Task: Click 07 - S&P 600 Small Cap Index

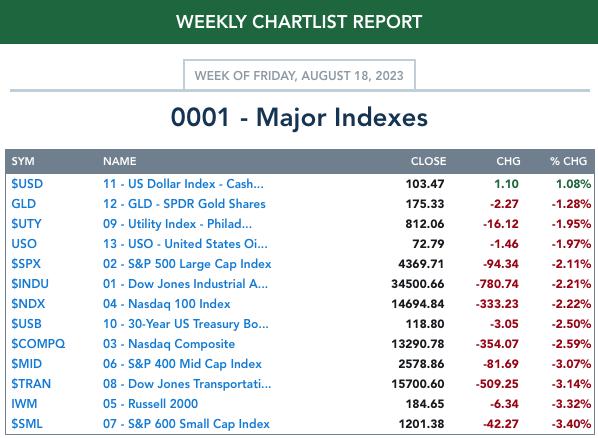Action: click(186, 424)
